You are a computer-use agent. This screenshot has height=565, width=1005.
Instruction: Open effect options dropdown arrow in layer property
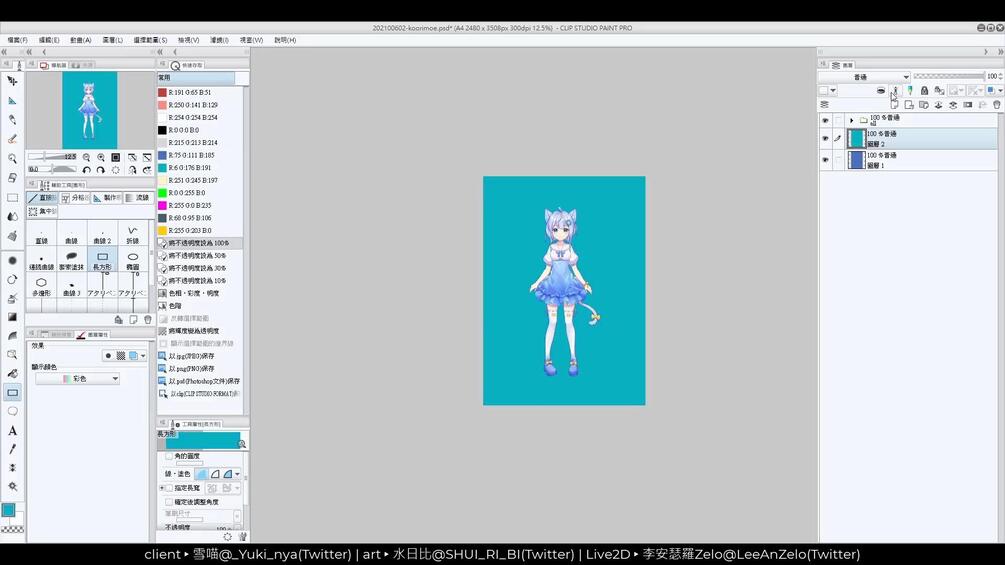tap(142, 356)
